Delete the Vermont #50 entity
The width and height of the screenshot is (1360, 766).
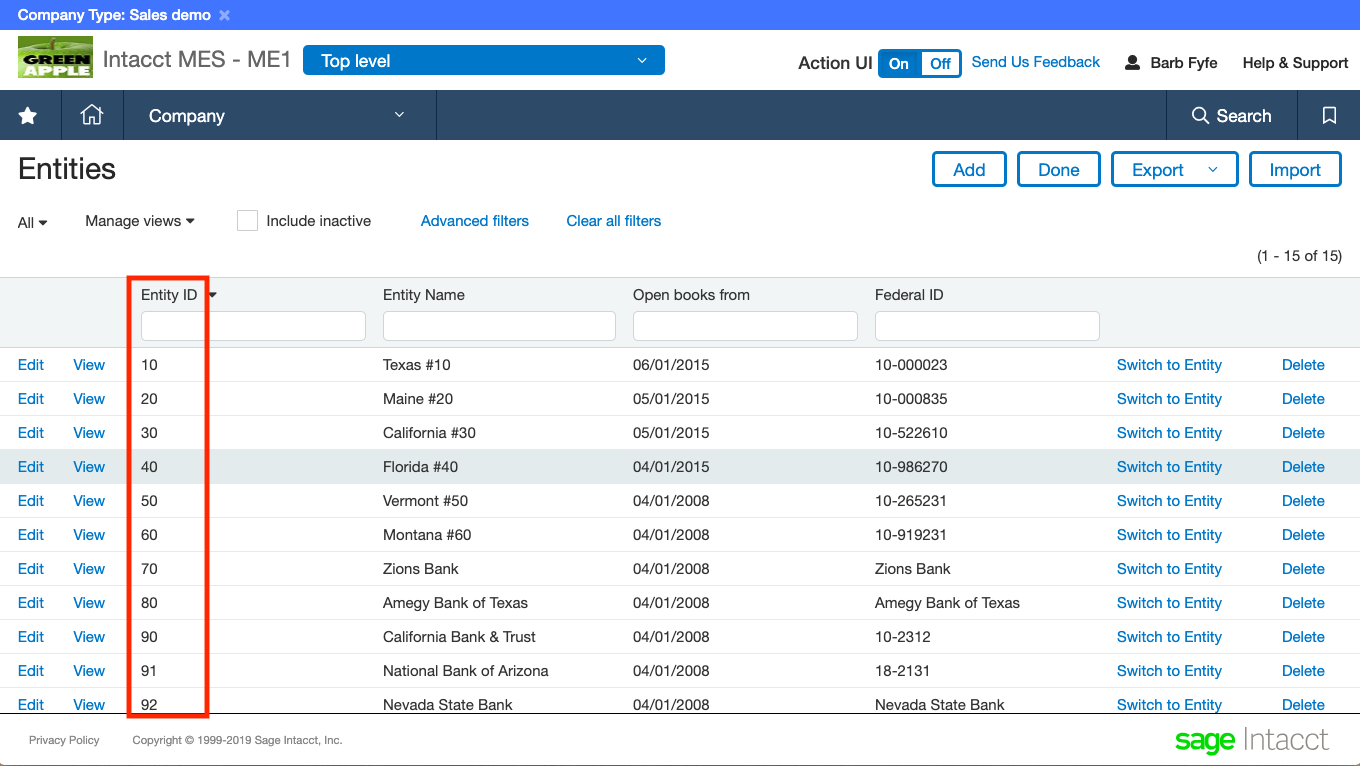pos(1303,501)
